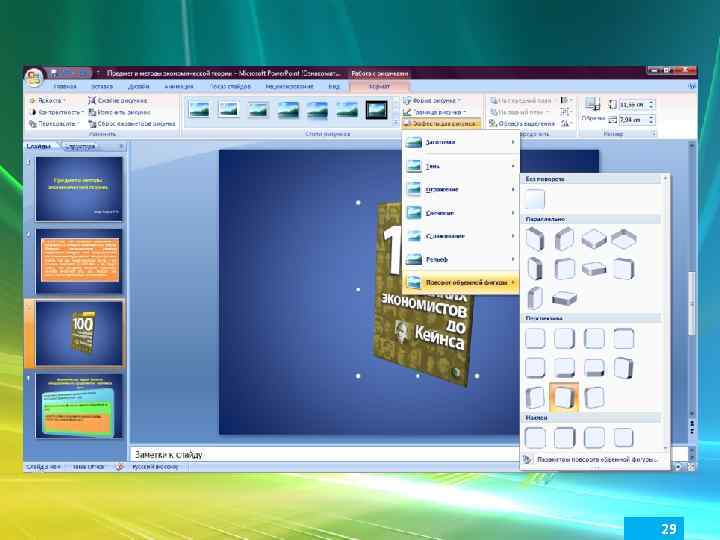The width and height of the screenshot is (720, 540).
Task: Open Форма рисунка picture shape dropdown
Action: tap(432, 100)
